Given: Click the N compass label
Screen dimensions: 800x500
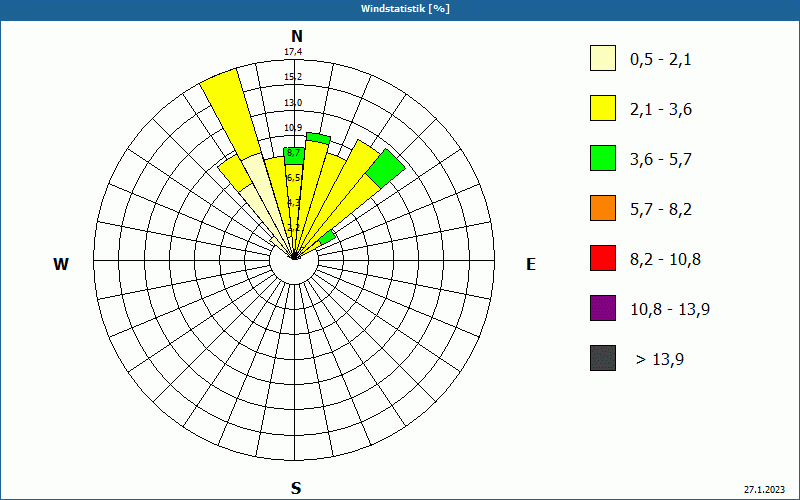Looking at the screenshot, I should 296,36.
